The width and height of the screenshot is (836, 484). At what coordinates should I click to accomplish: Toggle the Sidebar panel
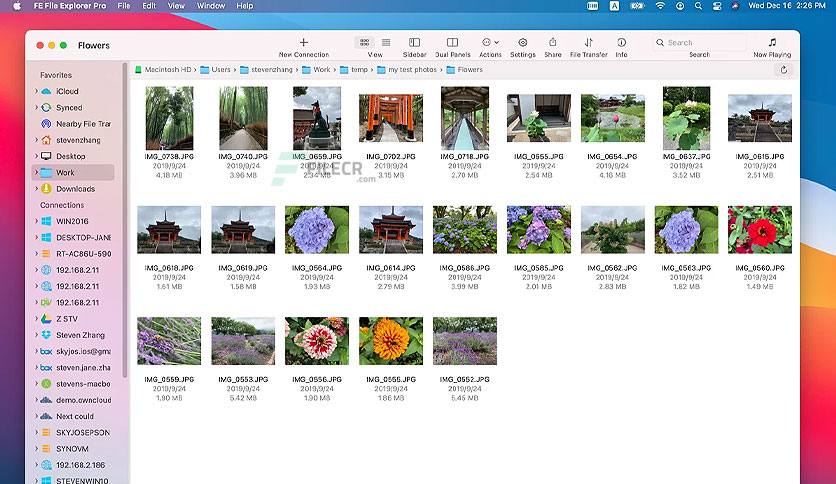click(414, 43)
